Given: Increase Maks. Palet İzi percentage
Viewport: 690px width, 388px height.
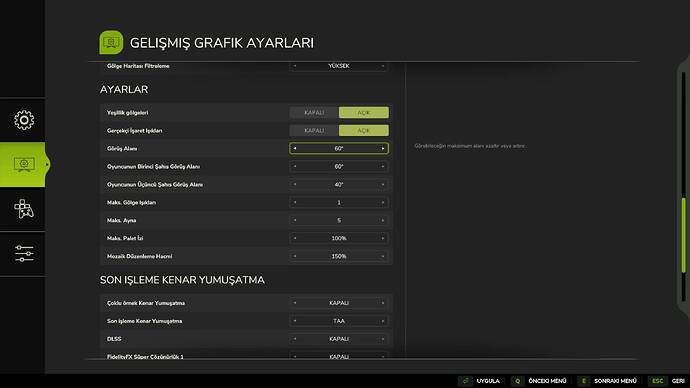Looking at the screenshot, I should point(383,238).
